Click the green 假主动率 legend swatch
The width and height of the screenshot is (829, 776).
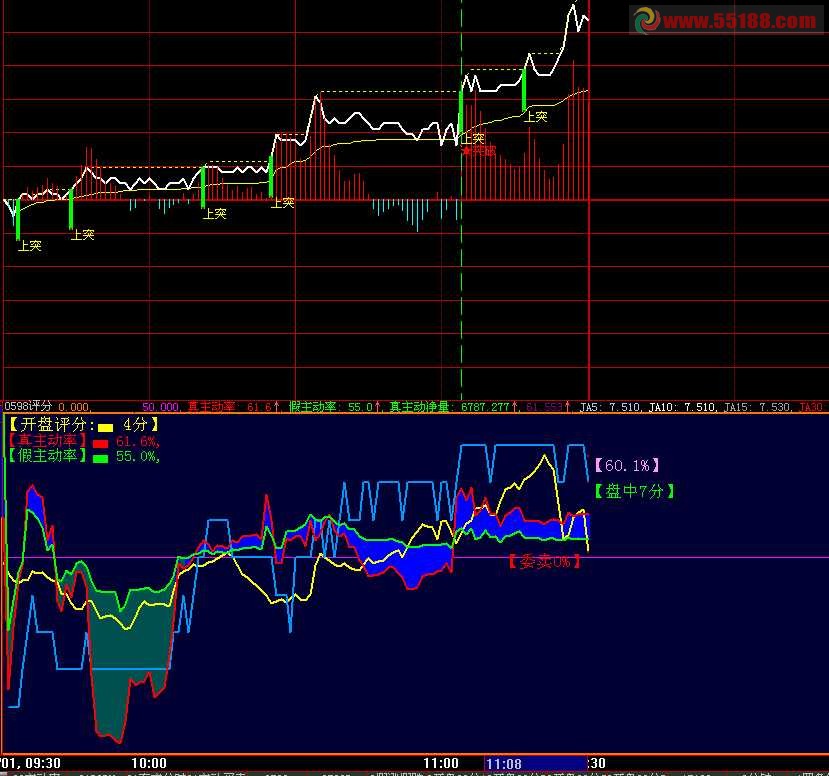pyautogui.click(x=100, y=458)
